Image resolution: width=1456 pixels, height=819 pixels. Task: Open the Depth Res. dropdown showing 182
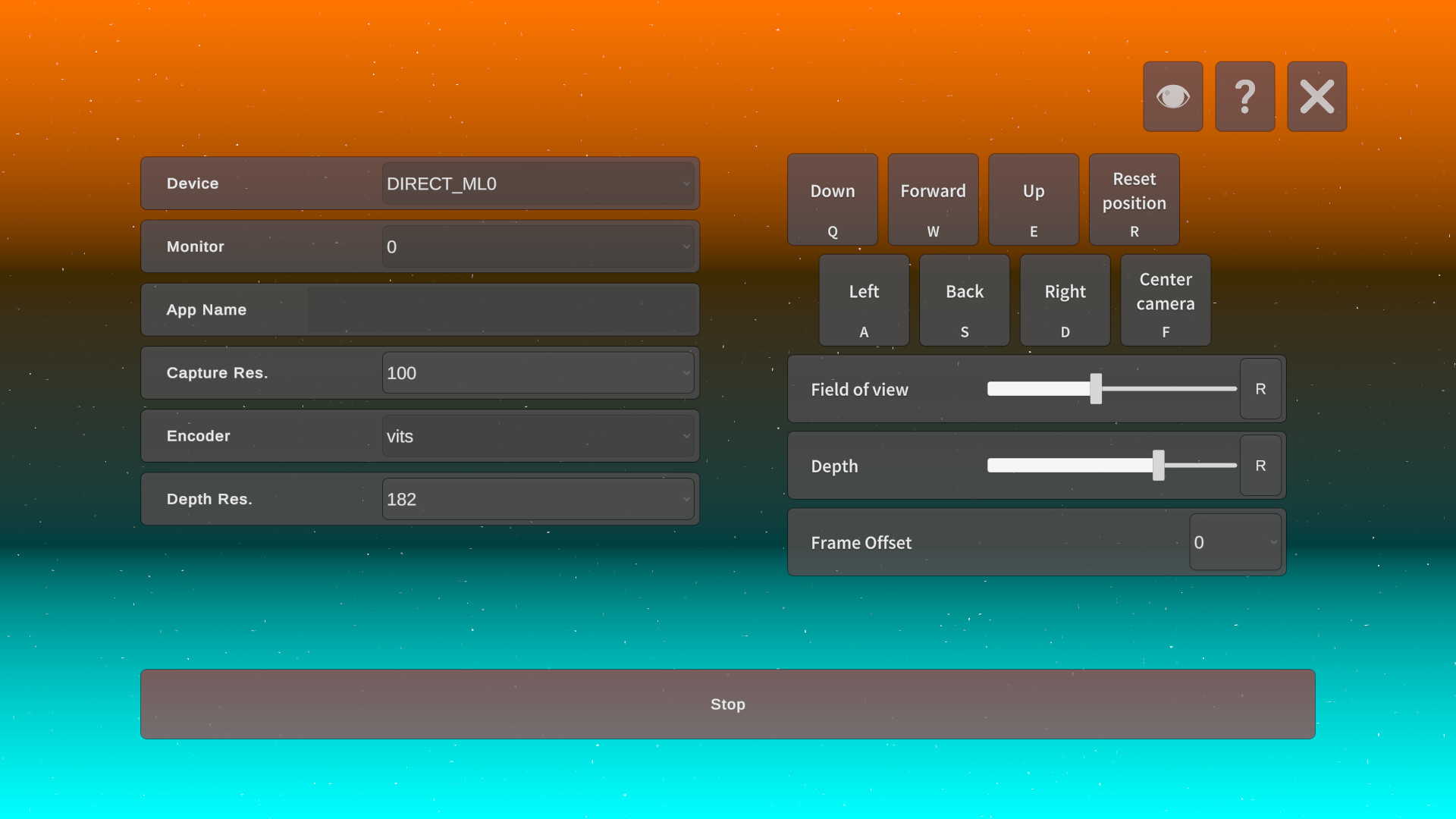tap(538, 499)
